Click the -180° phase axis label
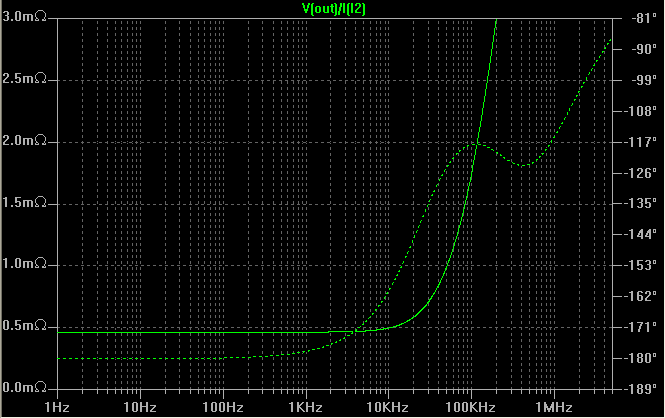 [x=640, y=358]
